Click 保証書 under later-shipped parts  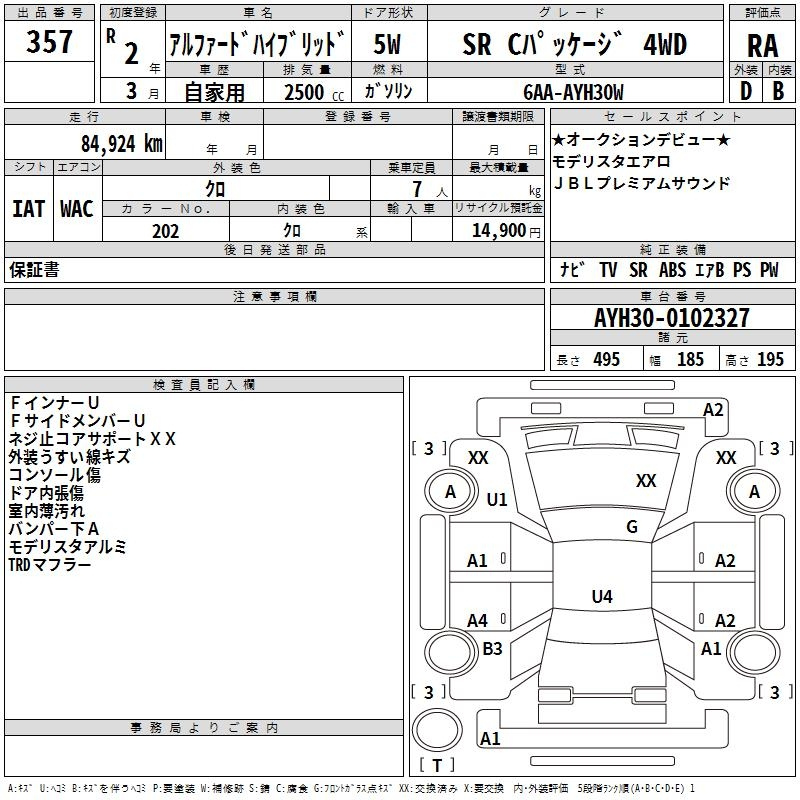tap(34, 270)
